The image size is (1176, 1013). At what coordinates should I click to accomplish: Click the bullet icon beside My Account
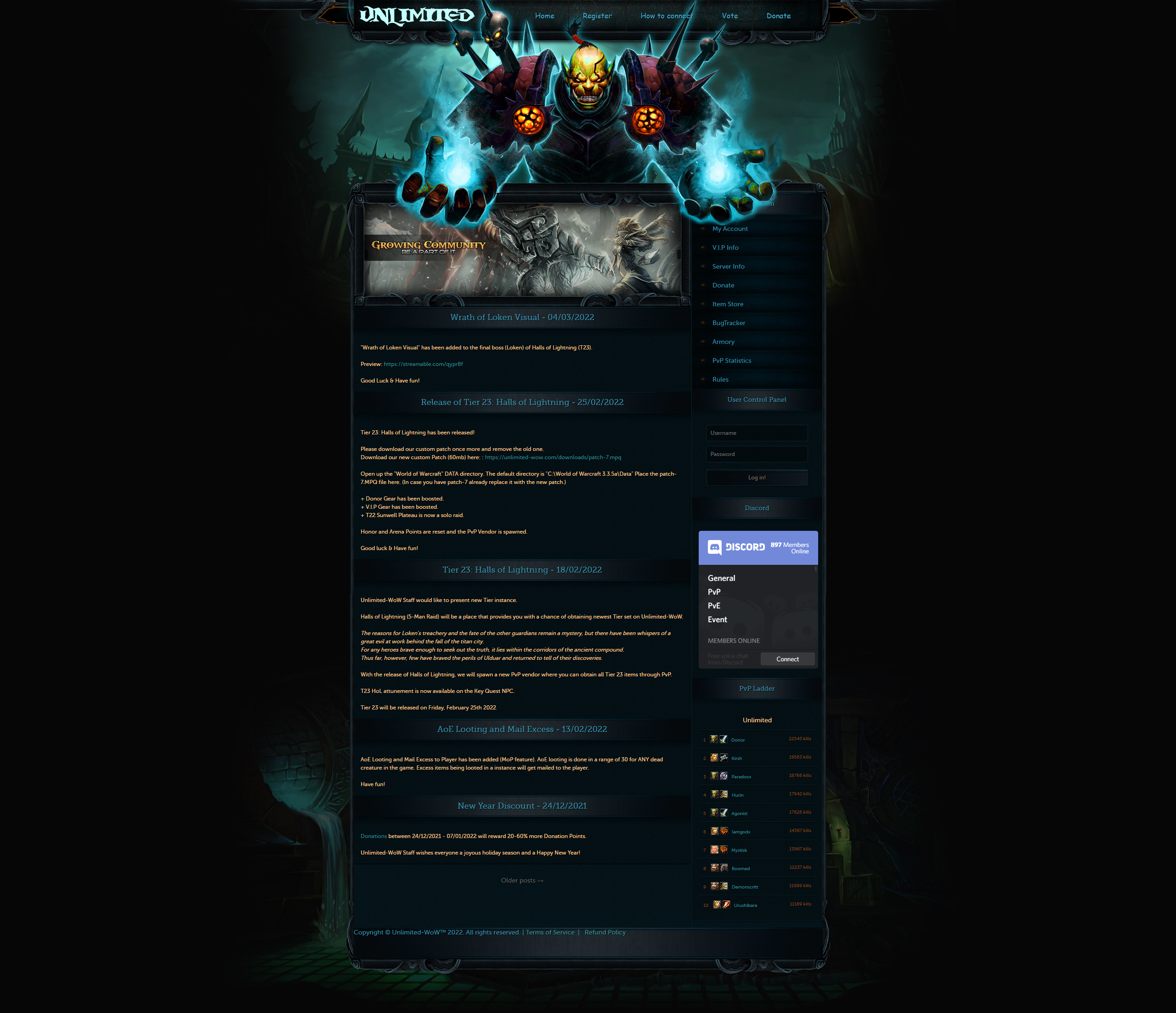click(703, 229)
